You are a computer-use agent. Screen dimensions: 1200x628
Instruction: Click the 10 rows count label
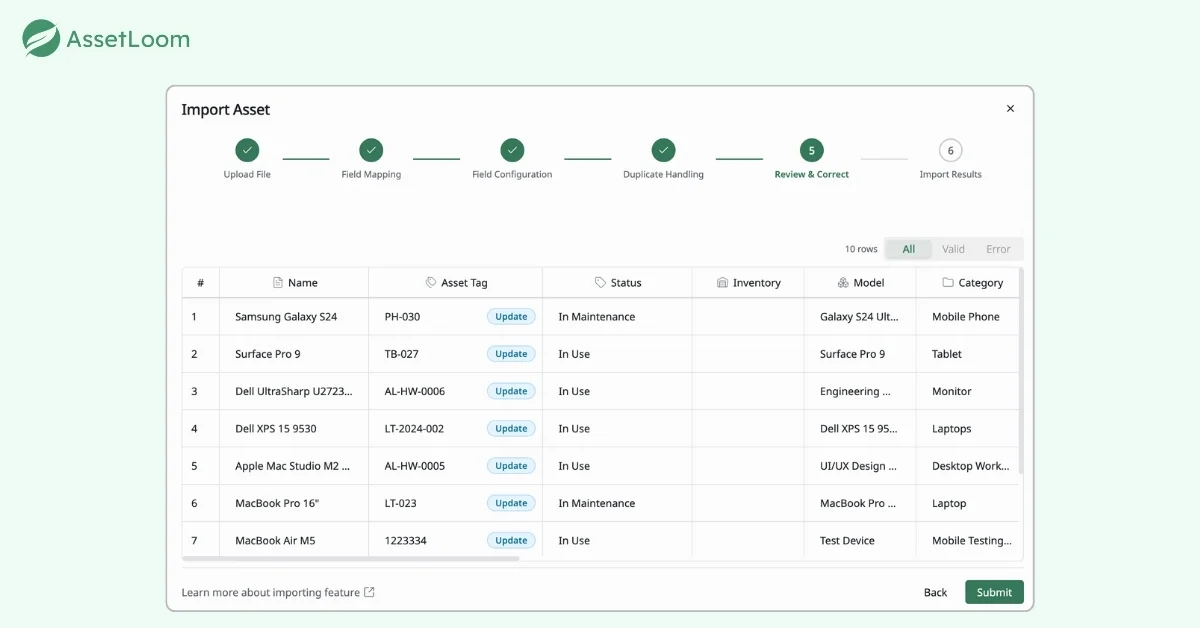click(861, 249)
